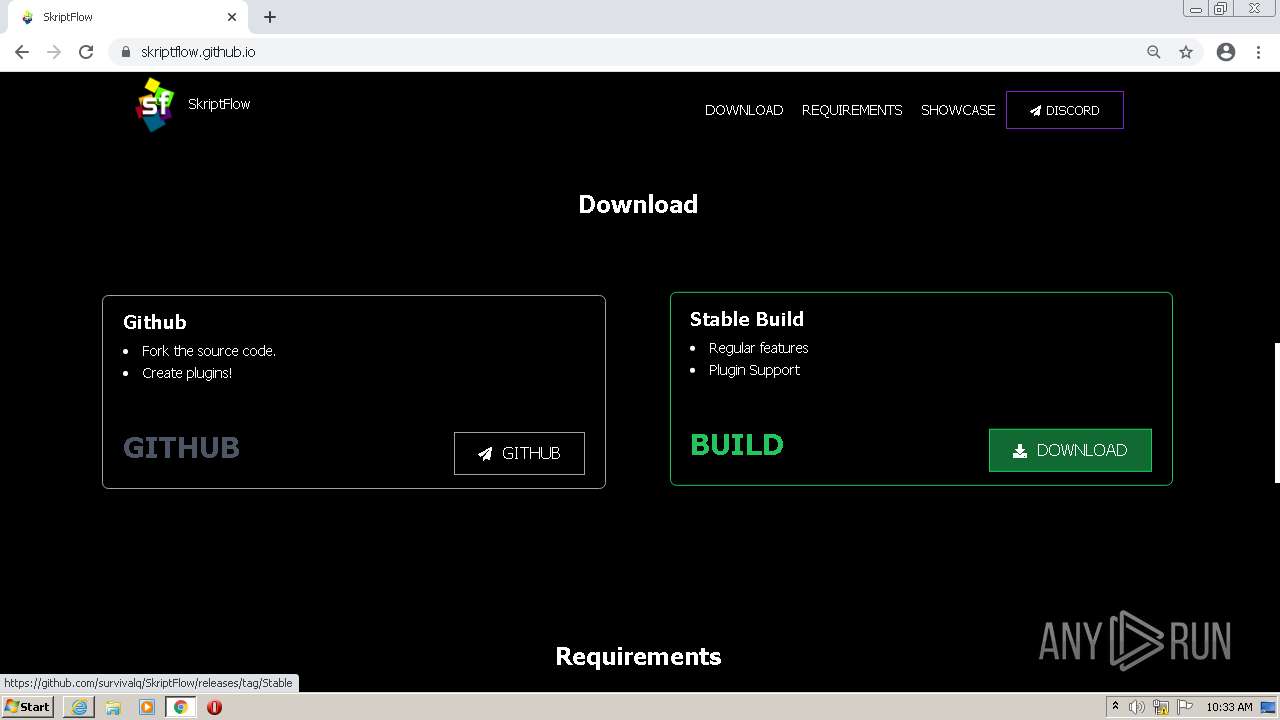
Task: Click the 'Regular features' bullet
Action: (x=759, y=348)
